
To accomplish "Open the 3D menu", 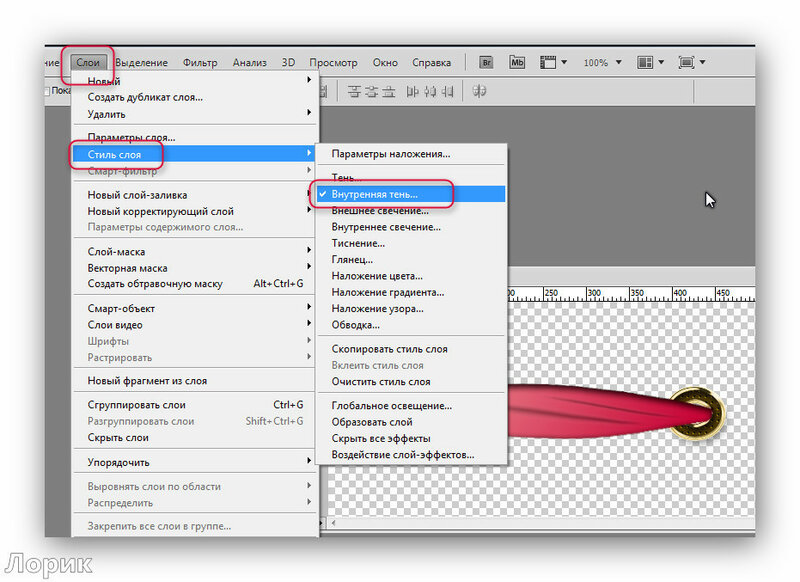I will 288,62.
